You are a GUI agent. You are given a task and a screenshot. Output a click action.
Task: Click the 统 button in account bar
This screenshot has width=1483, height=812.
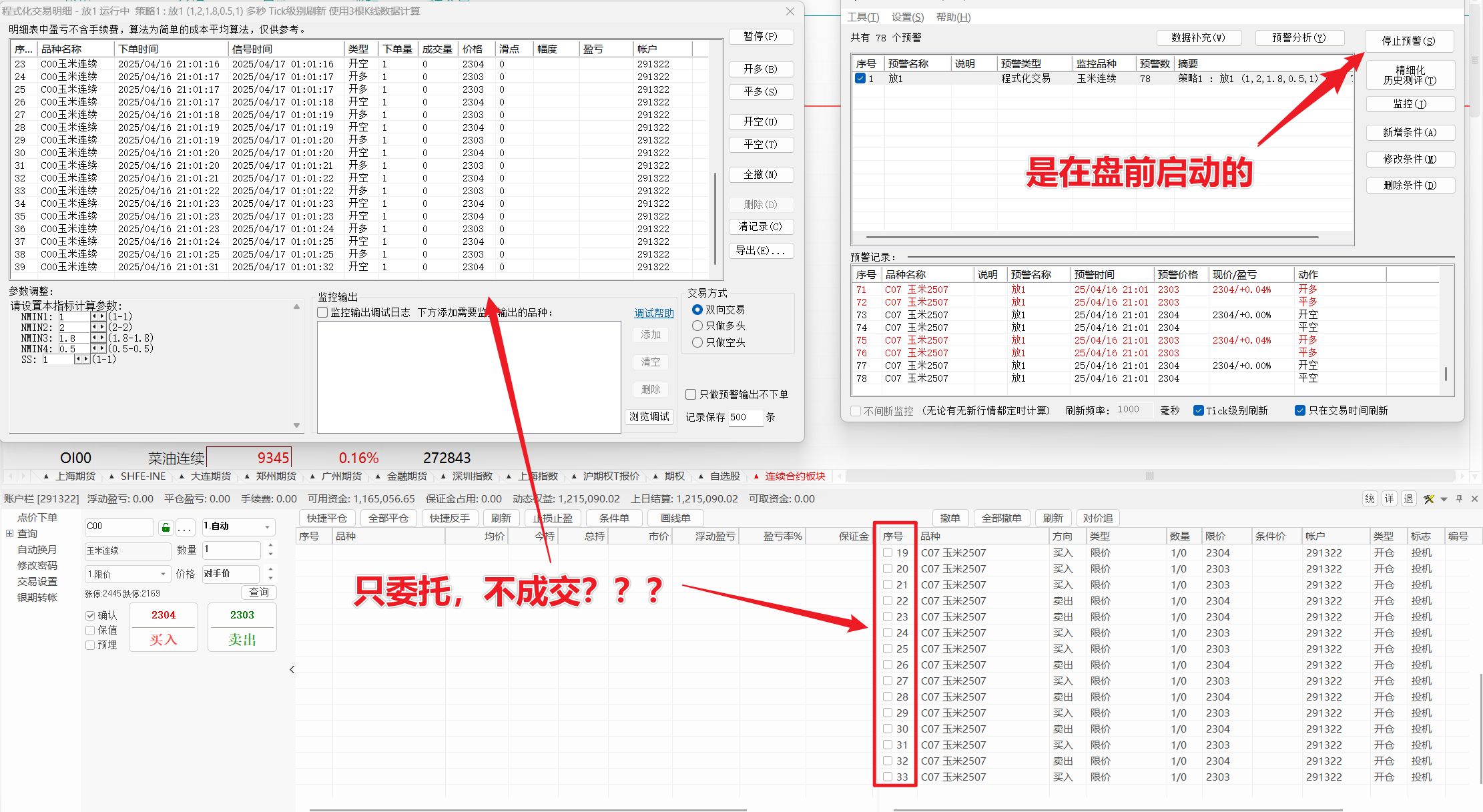click(1370, 498)
